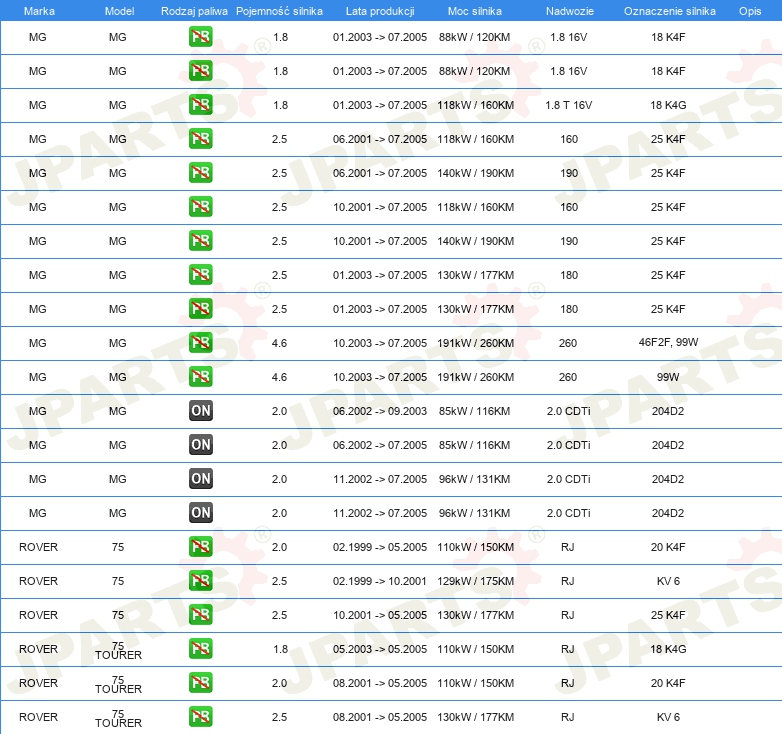782x734 pixels.
Task: Click the Lata produkcji column header
Action: [380, 11]
